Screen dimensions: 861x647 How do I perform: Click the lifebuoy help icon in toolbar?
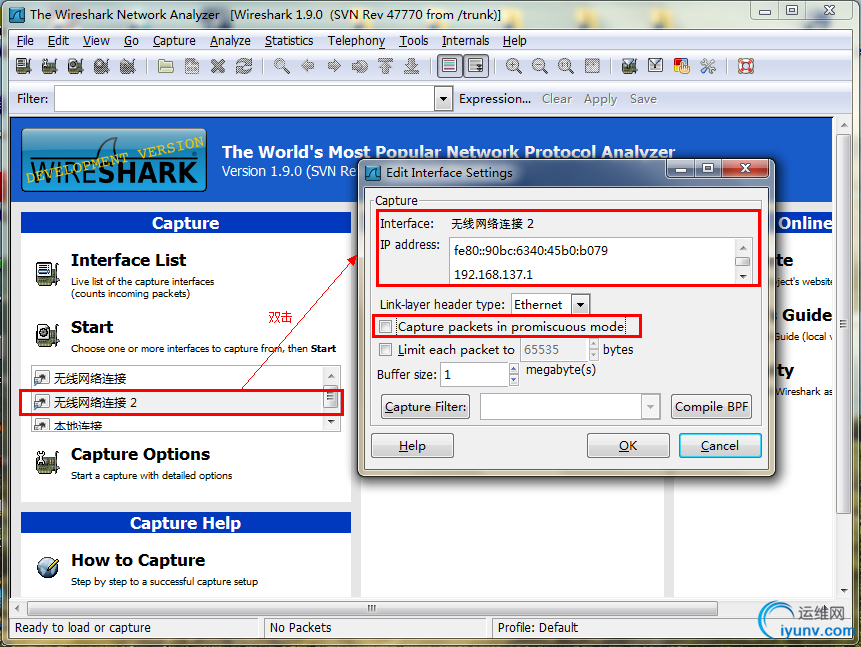click(x=746, y=66)
